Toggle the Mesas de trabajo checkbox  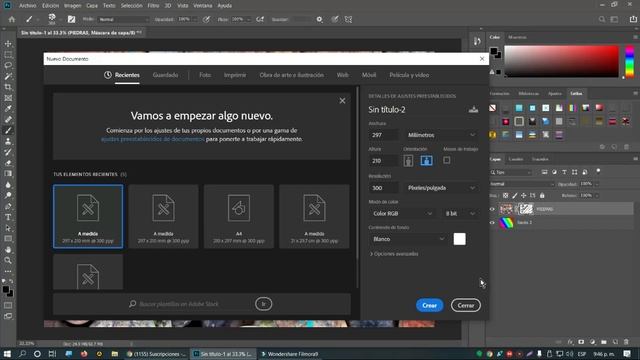tap(447, 160)
